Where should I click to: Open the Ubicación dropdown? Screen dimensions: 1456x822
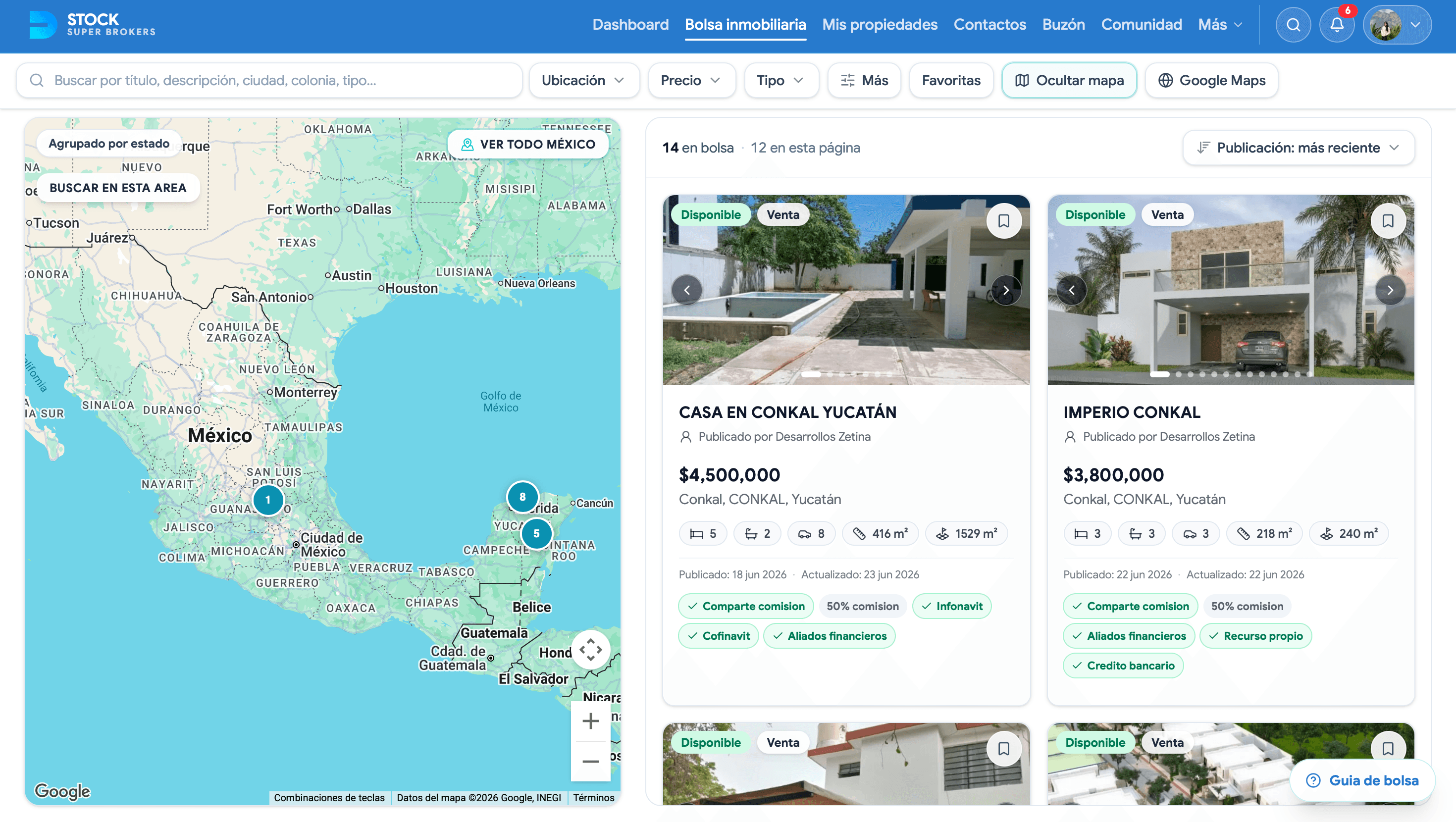[584, 80]
